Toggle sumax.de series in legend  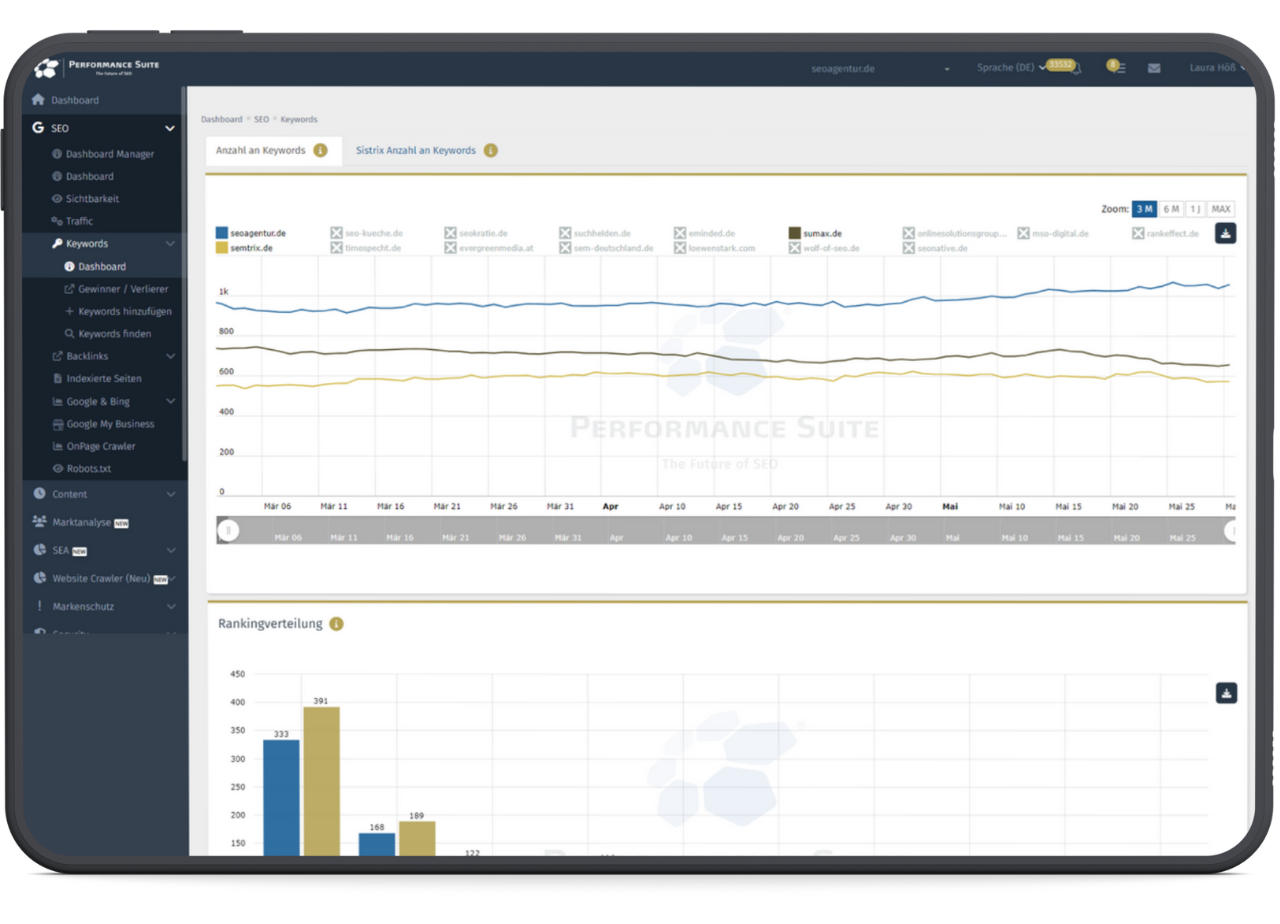pos(815,233)
